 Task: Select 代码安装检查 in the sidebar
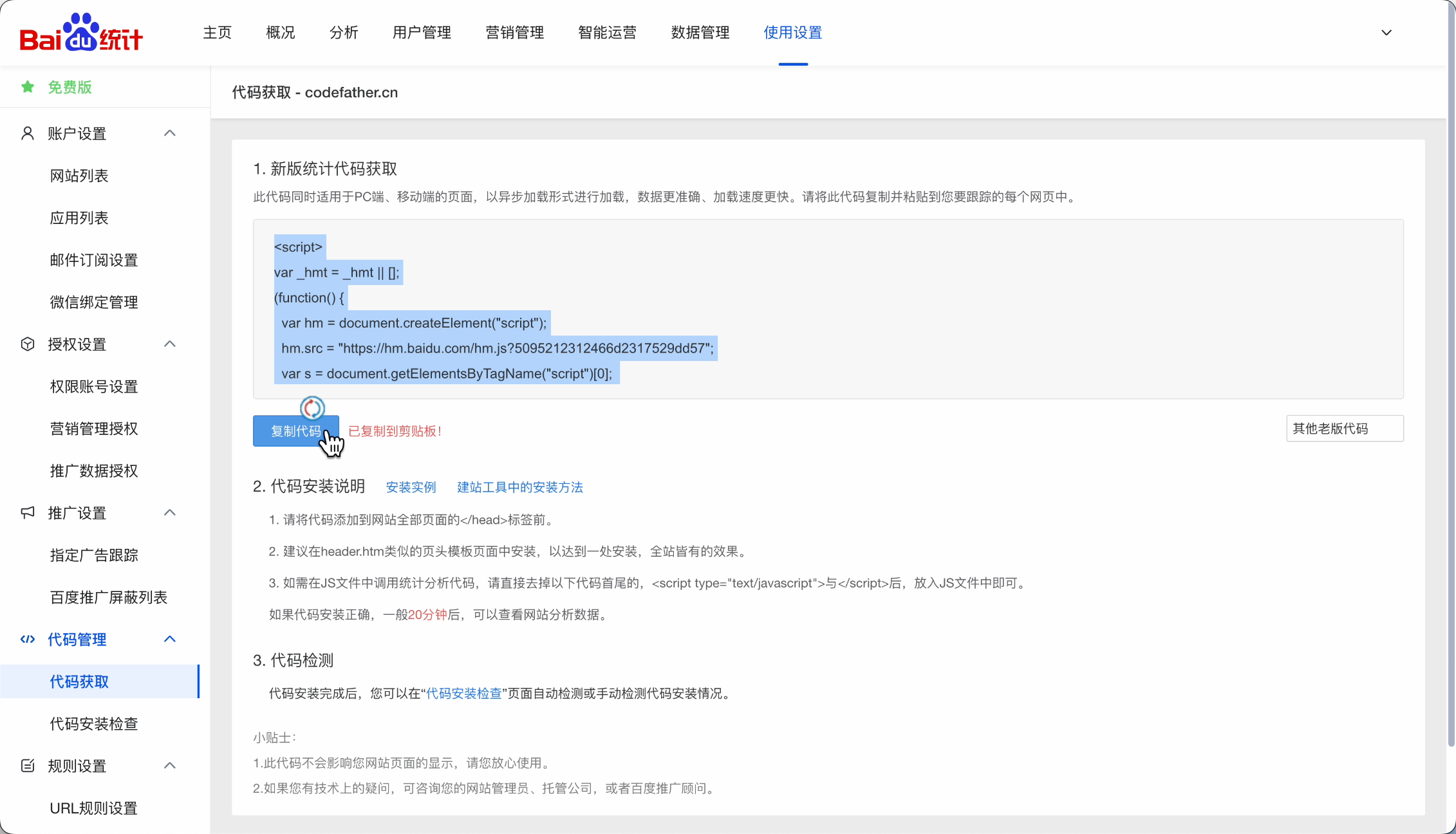(x=94, y=724)
